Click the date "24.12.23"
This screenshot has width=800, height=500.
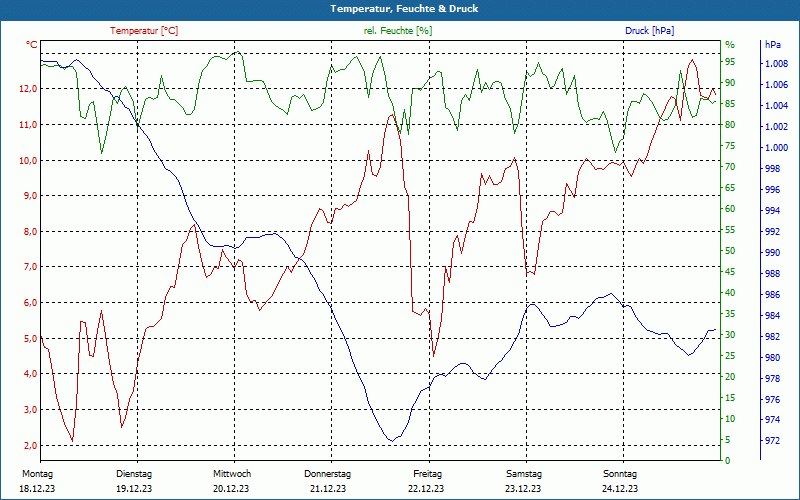click(620, 489)
